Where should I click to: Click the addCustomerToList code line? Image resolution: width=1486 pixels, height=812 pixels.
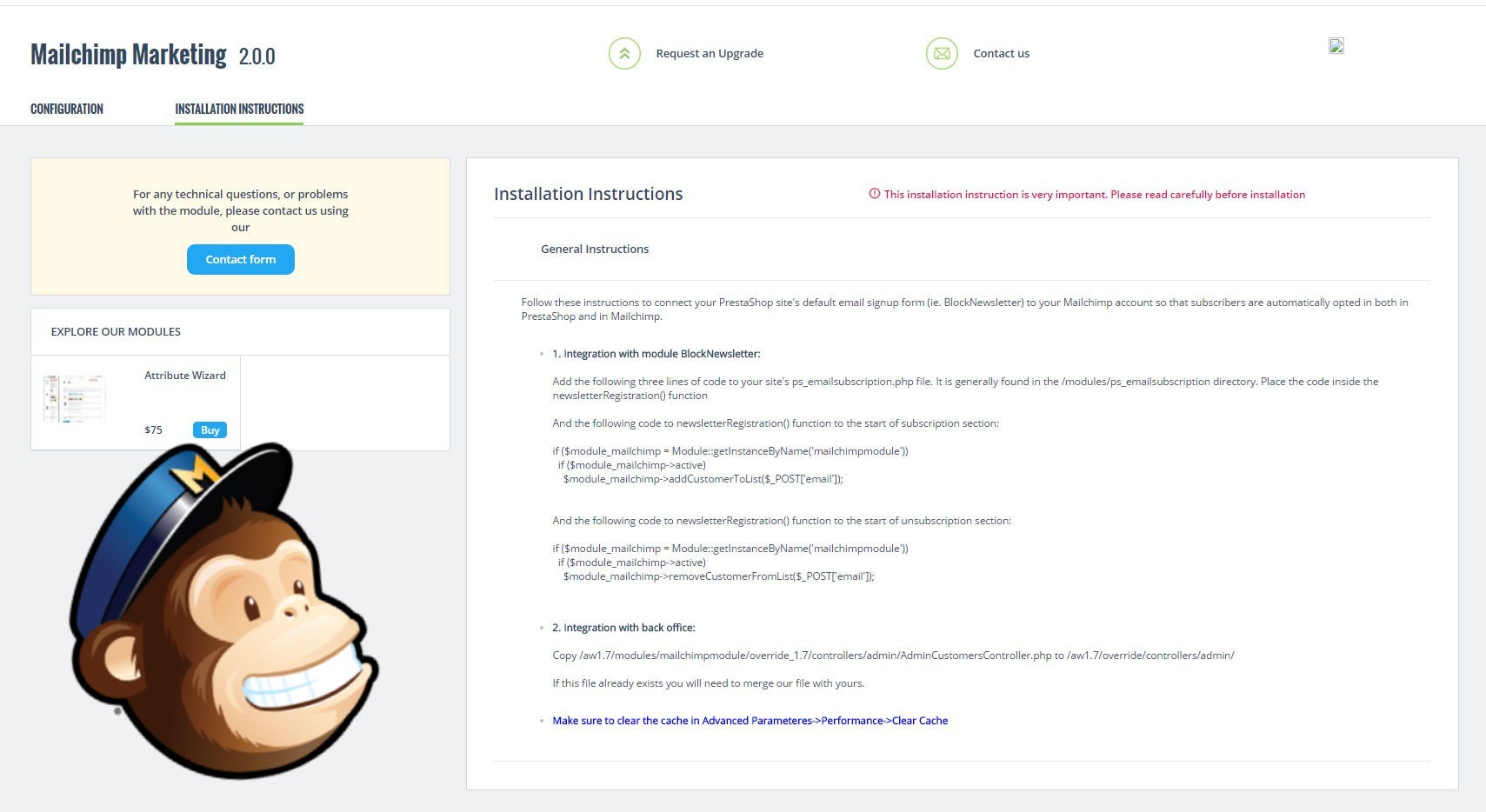click(703, 479)
